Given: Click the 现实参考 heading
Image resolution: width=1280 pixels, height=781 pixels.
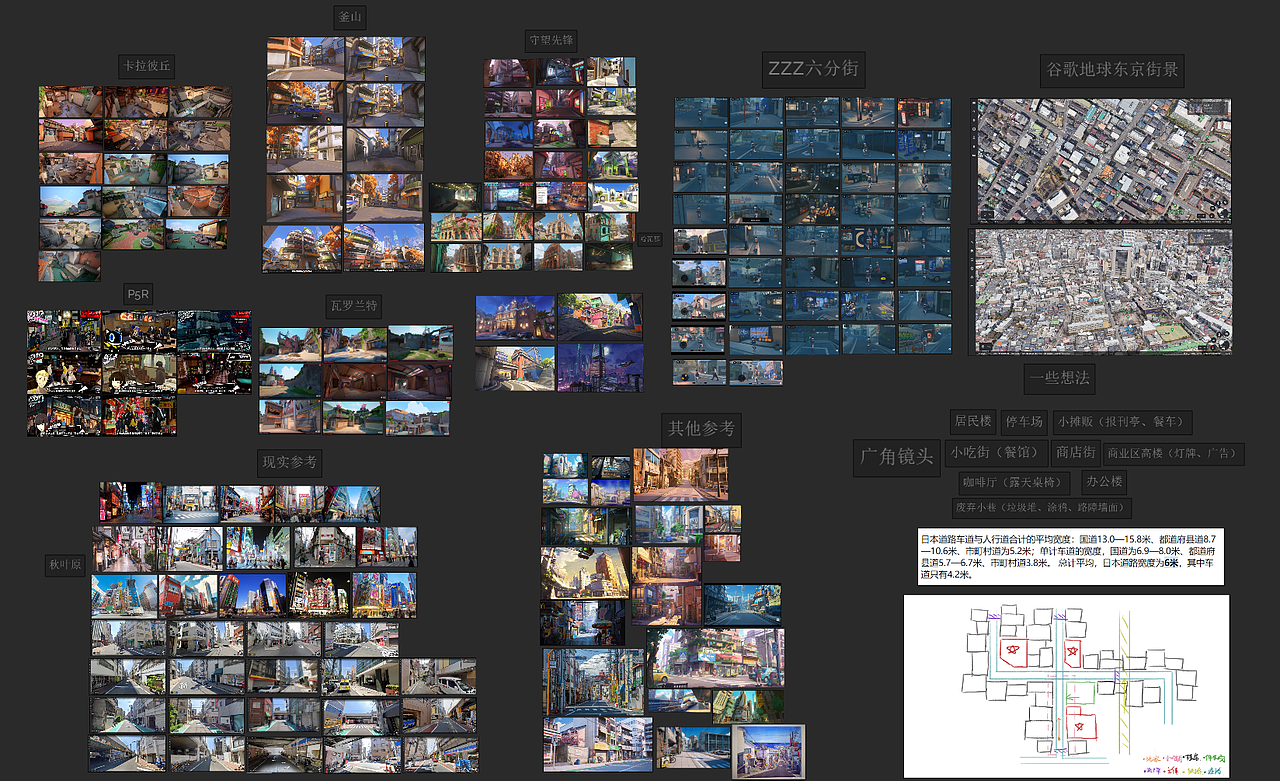Looking at the screenshot, I should click(289, 462).
